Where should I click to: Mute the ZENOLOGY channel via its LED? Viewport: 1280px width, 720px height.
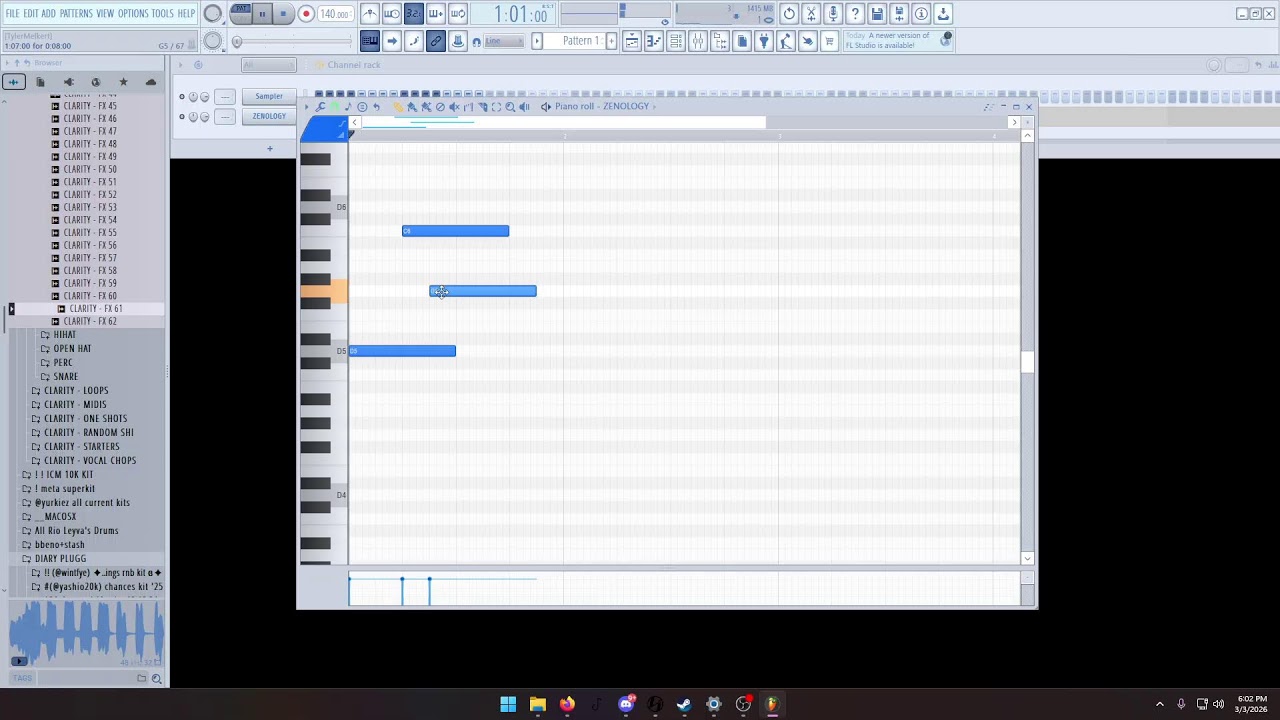coord(181,117)
